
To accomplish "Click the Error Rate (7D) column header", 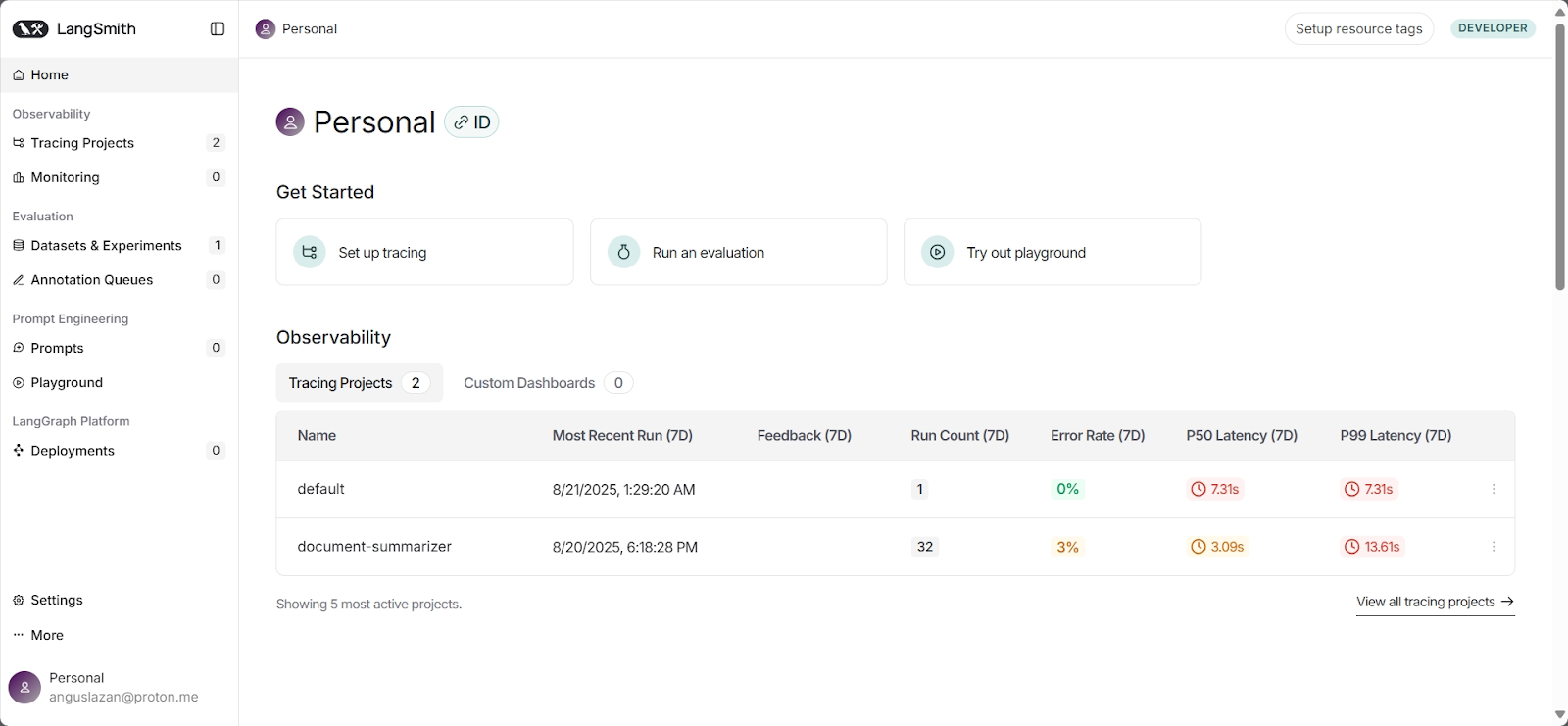I will pyautogui.click(x=1098, y=436).
